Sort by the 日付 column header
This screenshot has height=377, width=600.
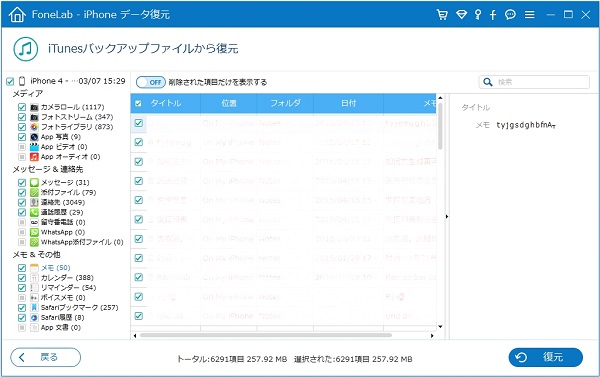point(349,103)
